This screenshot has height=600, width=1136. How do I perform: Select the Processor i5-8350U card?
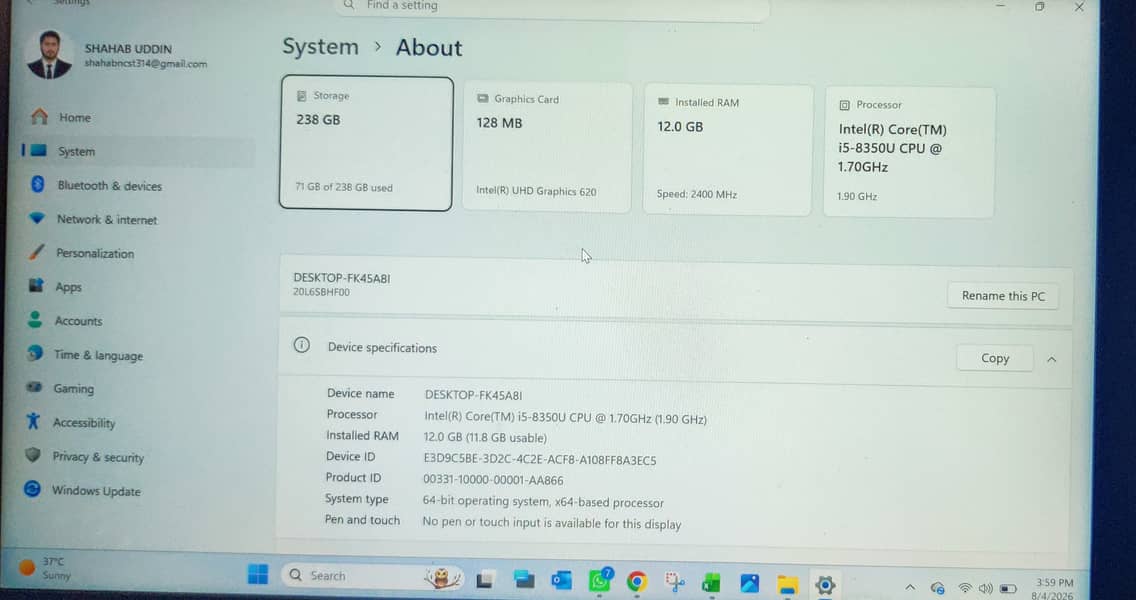[909, 152]
